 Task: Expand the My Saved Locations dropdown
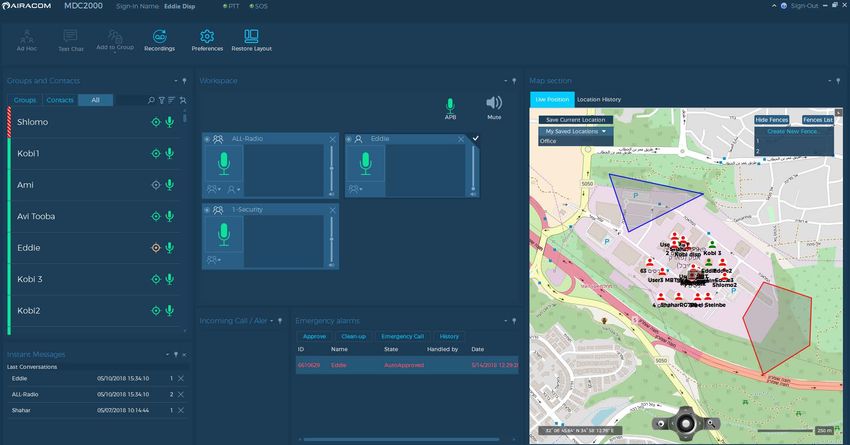(576, 132)
